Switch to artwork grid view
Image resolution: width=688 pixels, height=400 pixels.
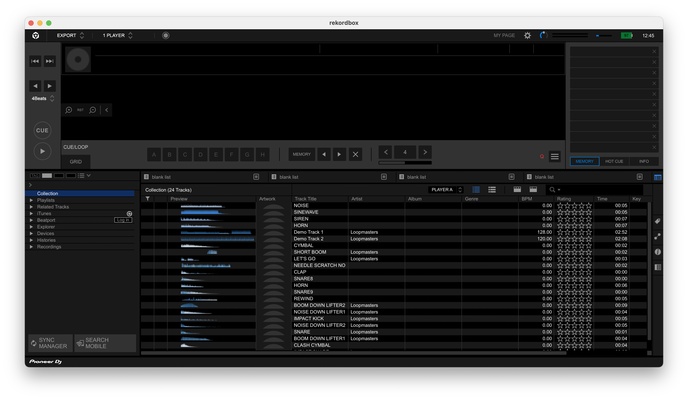click(476, 190)
